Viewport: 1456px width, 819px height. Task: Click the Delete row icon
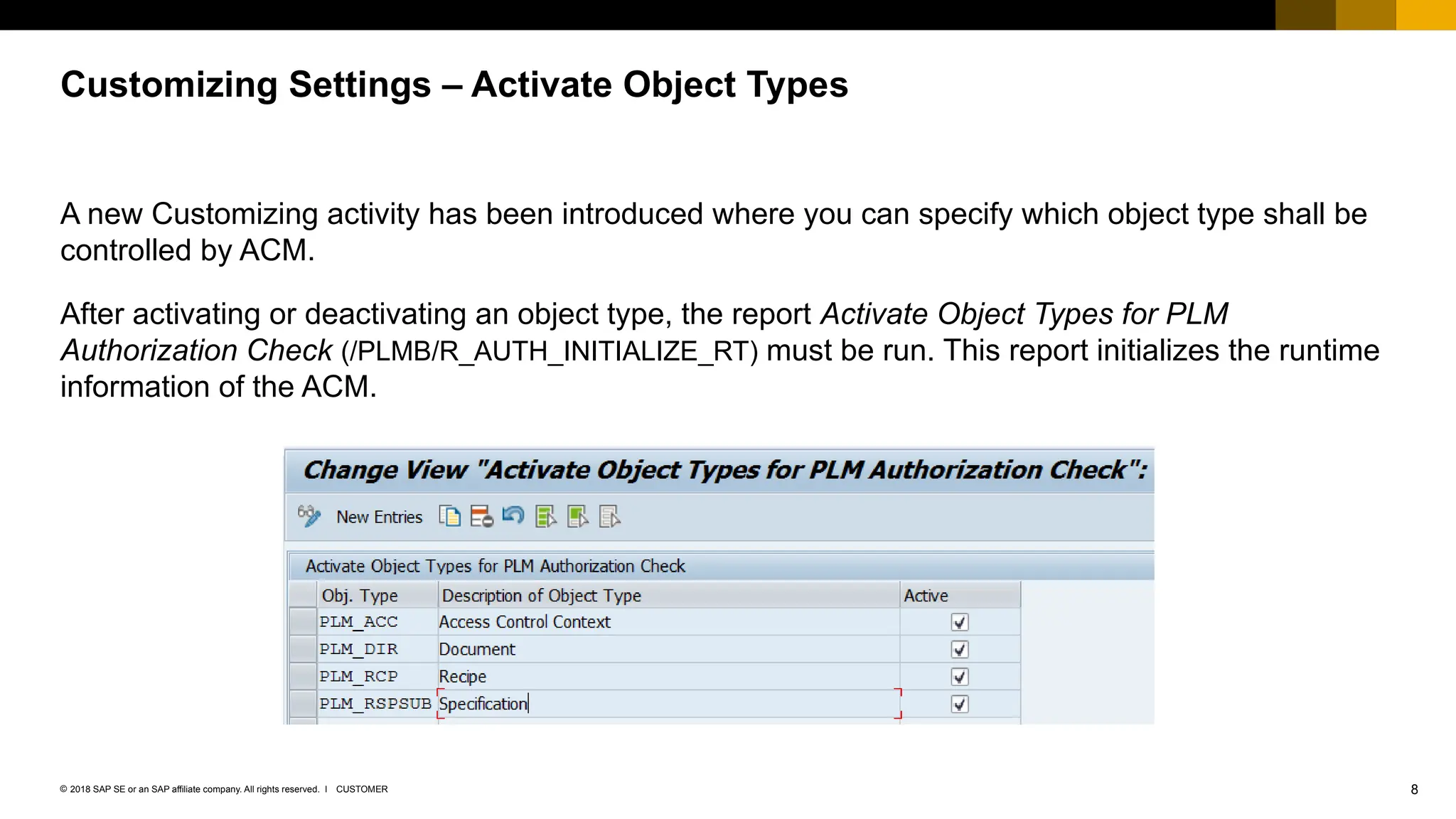tap(481, 516)
